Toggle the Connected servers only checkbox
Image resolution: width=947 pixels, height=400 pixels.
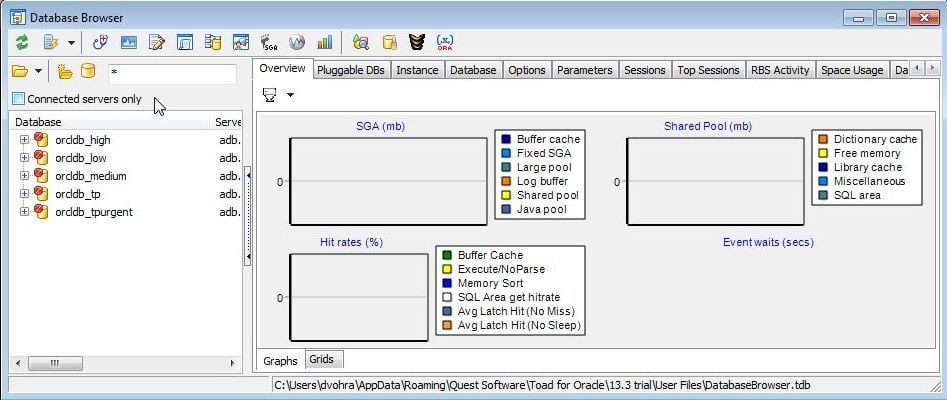point(19,99)
